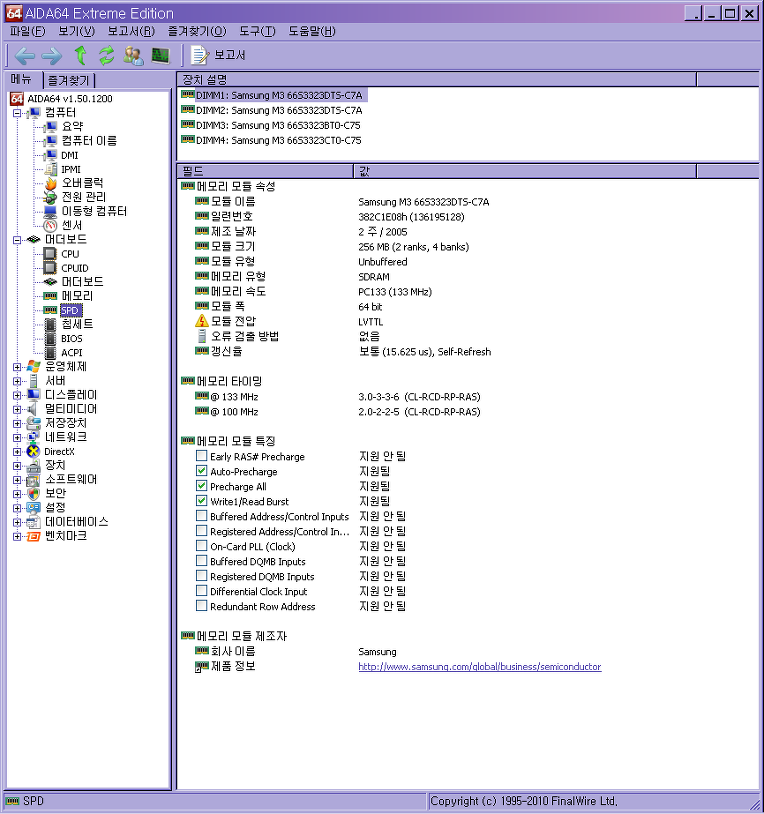Click the Back arrow toolbar icon
764x814 pixels.
coord(24,56)
